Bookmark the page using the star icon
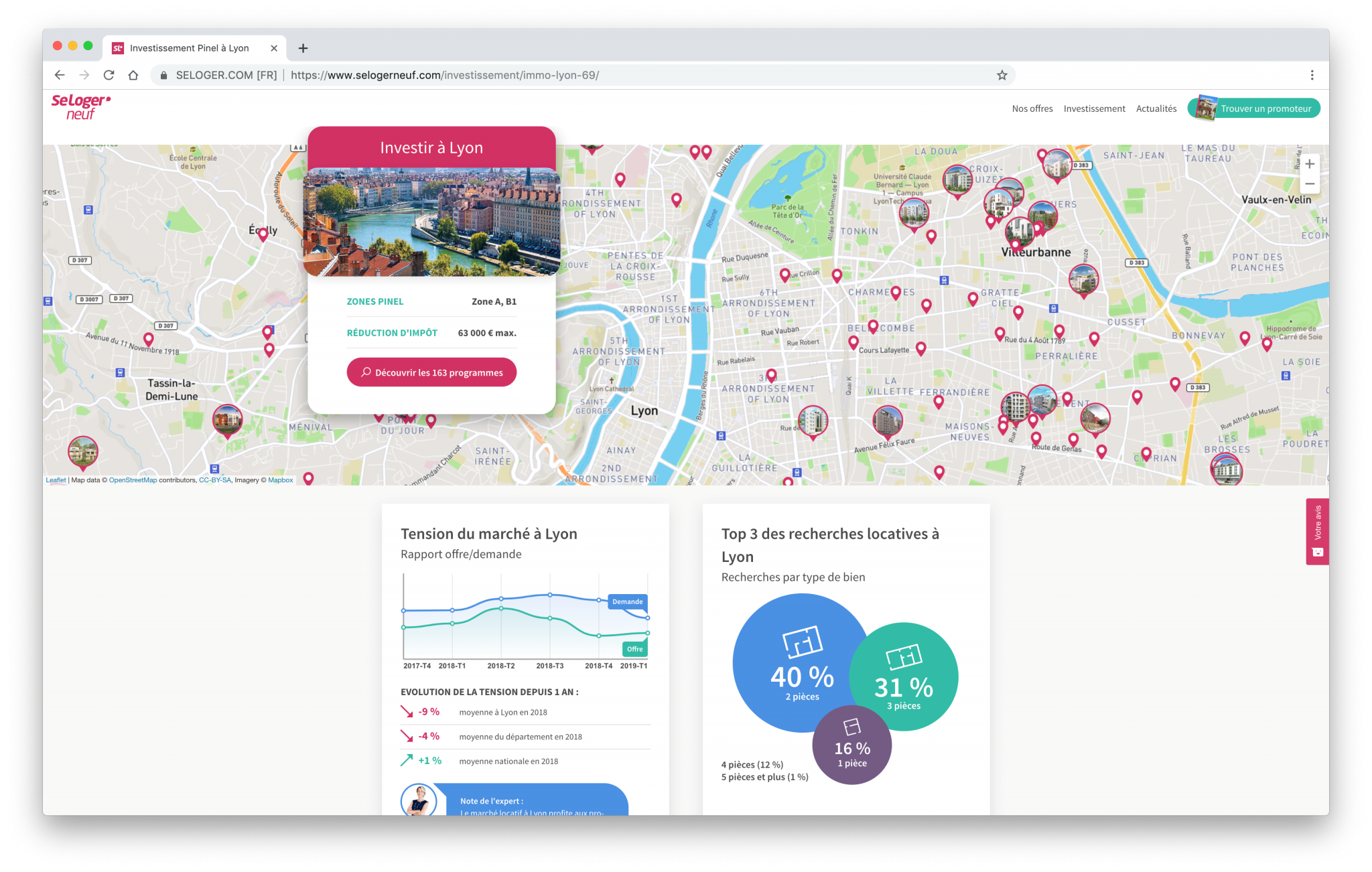Image resolution: width=1372 pixels, height=872 pixels. [1002, 75]
